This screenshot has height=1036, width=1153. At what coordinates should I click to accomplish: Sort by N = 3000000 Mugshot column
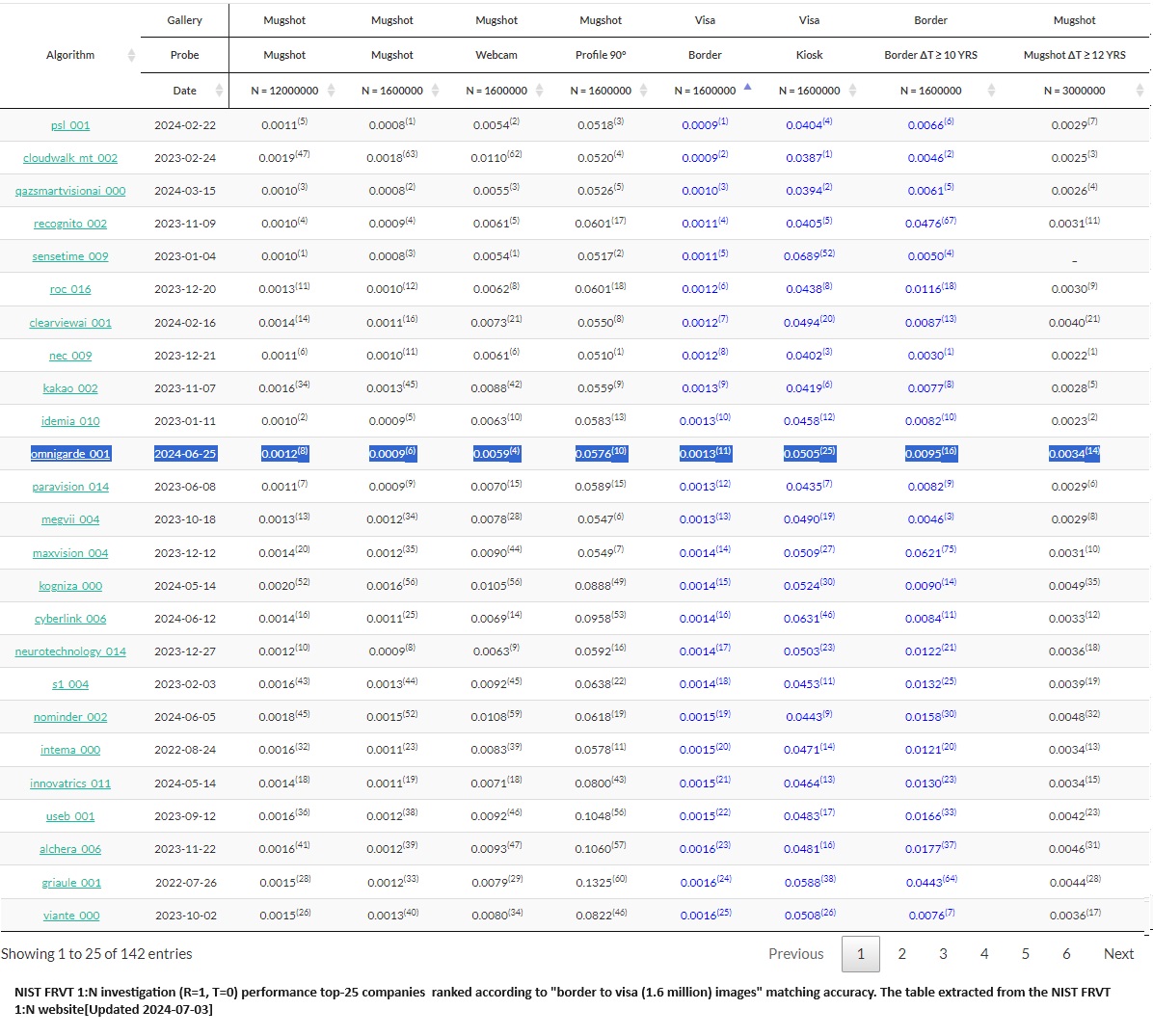click(x=1140, y=91)
